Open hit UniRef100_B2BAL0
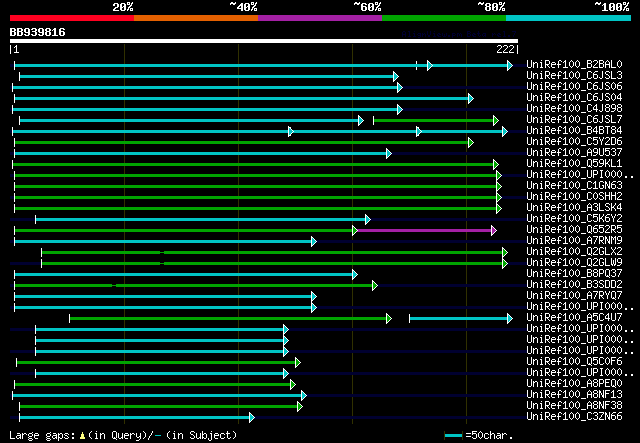This screenshot has height=443, width=640. click(574, 65)
